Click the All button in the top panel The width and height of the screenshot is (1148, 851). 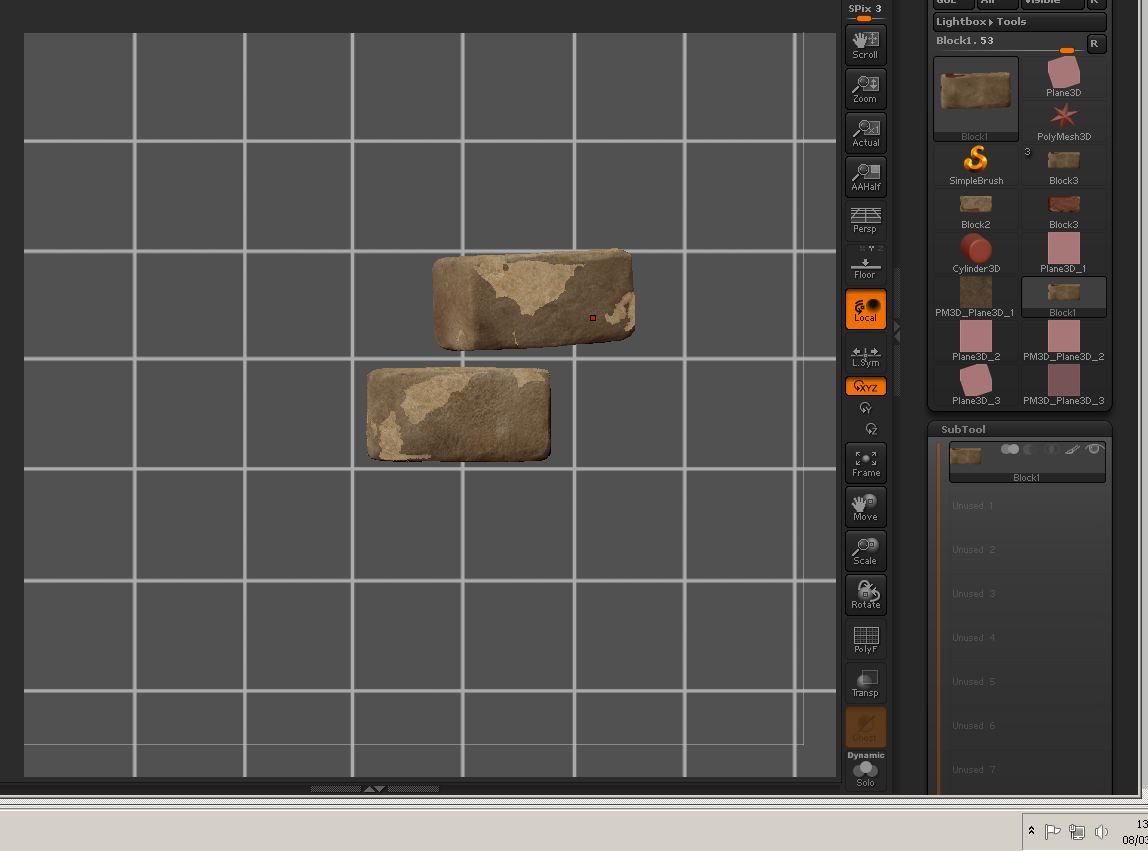[997, 3]
